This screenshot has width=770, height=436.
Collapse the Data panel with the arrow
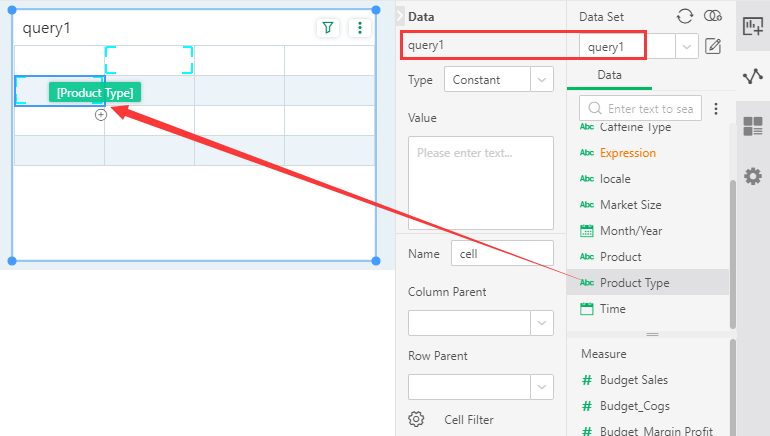tap(399, 17)
